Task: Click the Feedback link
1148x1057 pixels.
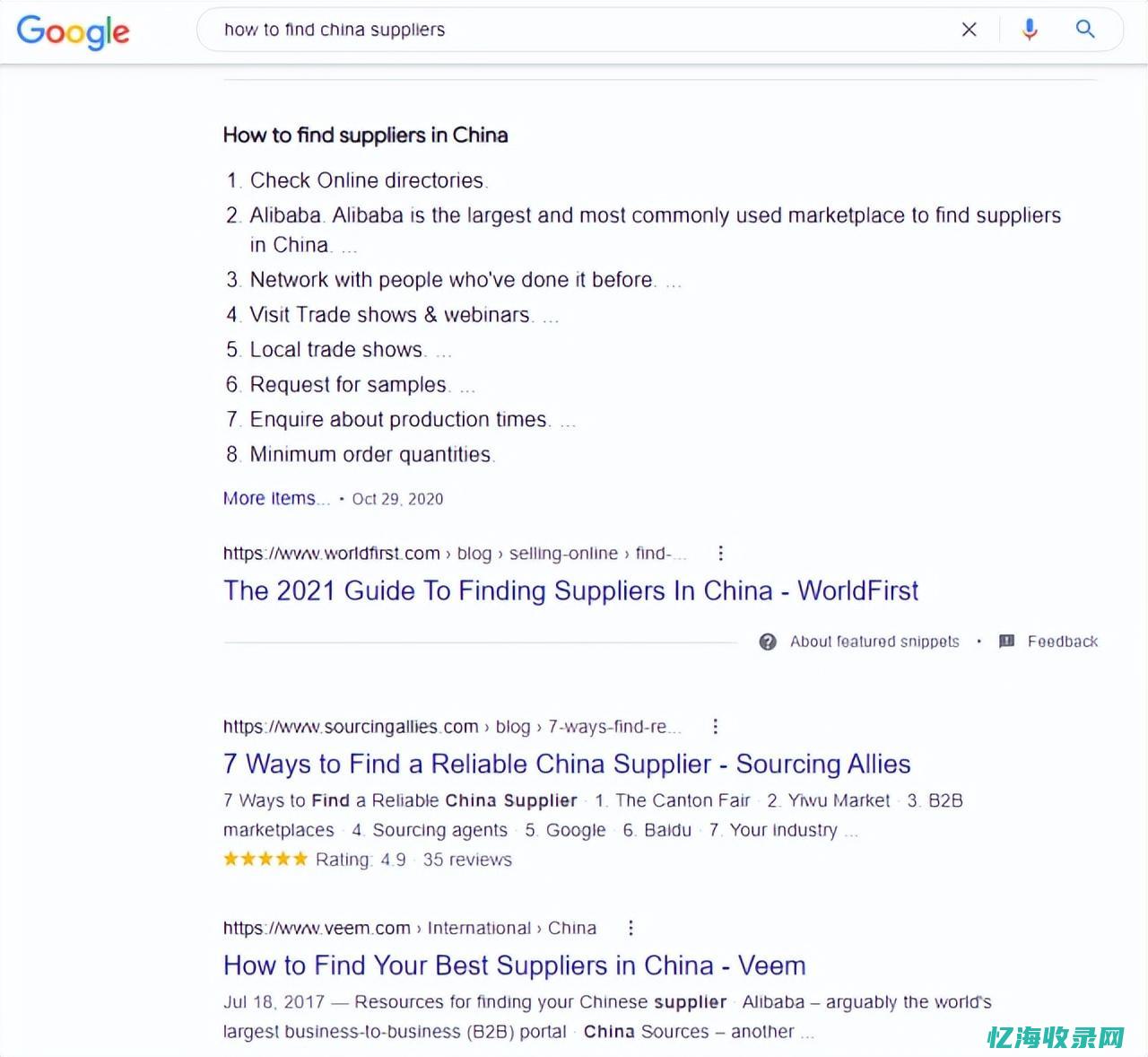Action: [x=1063, y=642]
